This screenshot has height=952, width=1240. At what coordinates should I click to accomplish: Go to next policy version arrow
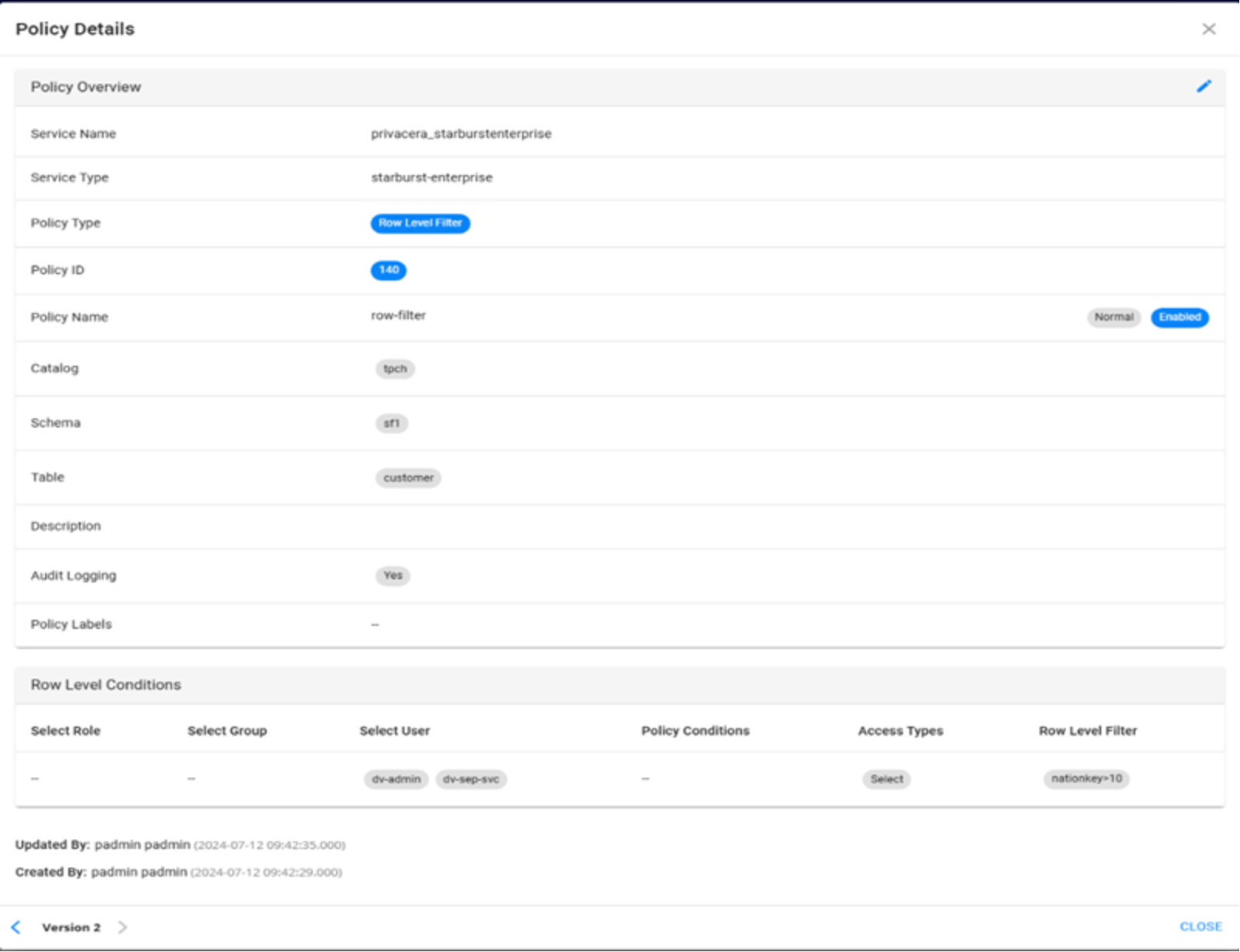pyautogui.click(x=122, y=926)
